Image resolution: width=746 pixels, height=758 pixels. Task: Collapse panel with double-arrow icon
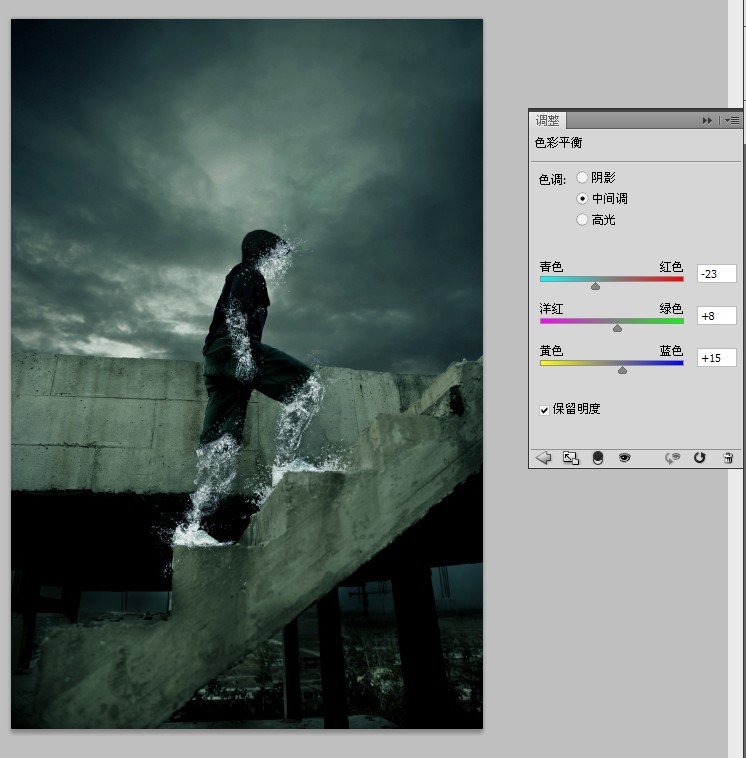[707, 120]
